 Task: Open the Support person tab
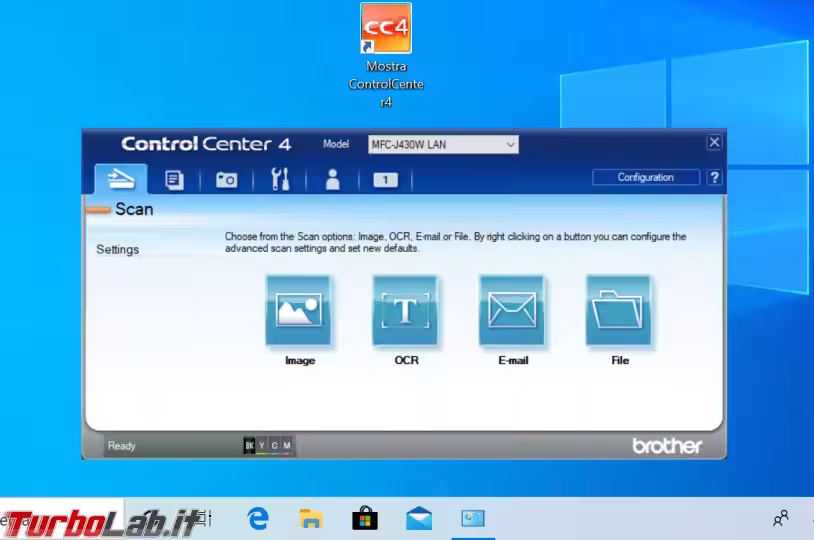[x=332, y=180]
